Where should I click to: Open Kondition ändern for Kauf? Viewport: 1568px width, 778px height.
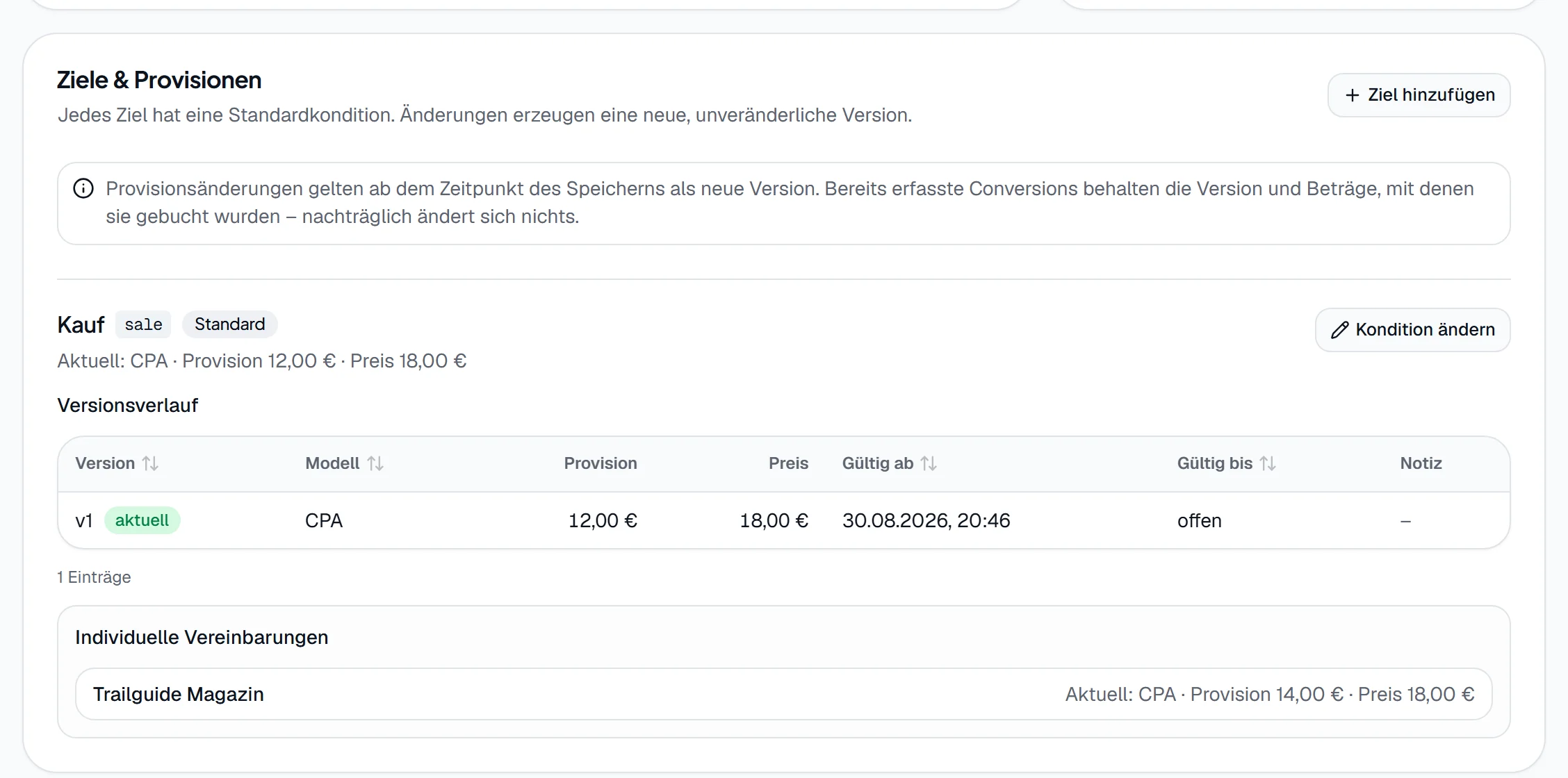(1412, 330)
